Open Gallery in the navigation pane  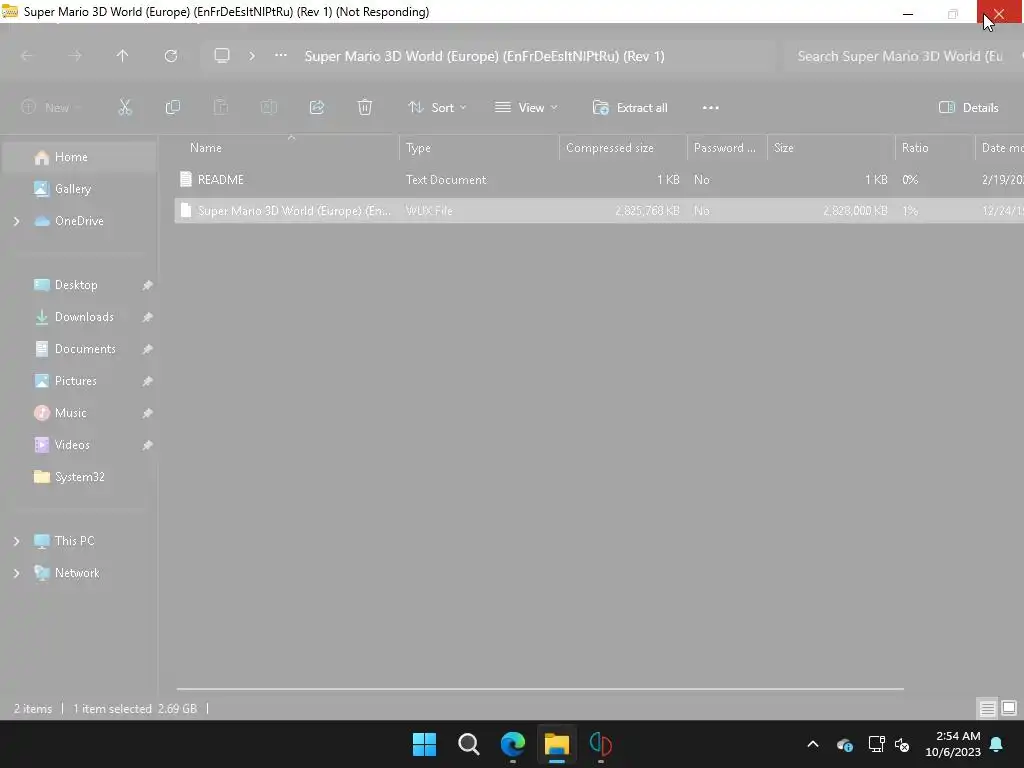click(72, 189)
